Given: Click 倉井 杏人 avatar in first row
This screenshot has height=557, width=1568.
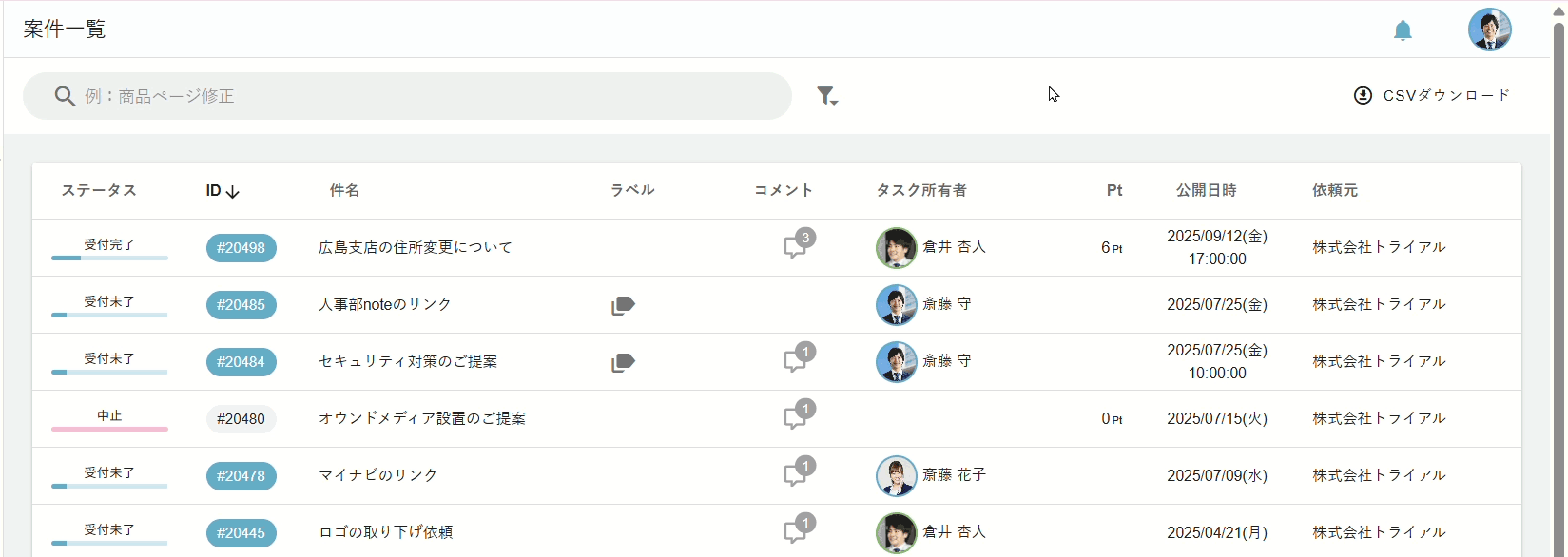Looking at the screenshot, I should [896, 247].
